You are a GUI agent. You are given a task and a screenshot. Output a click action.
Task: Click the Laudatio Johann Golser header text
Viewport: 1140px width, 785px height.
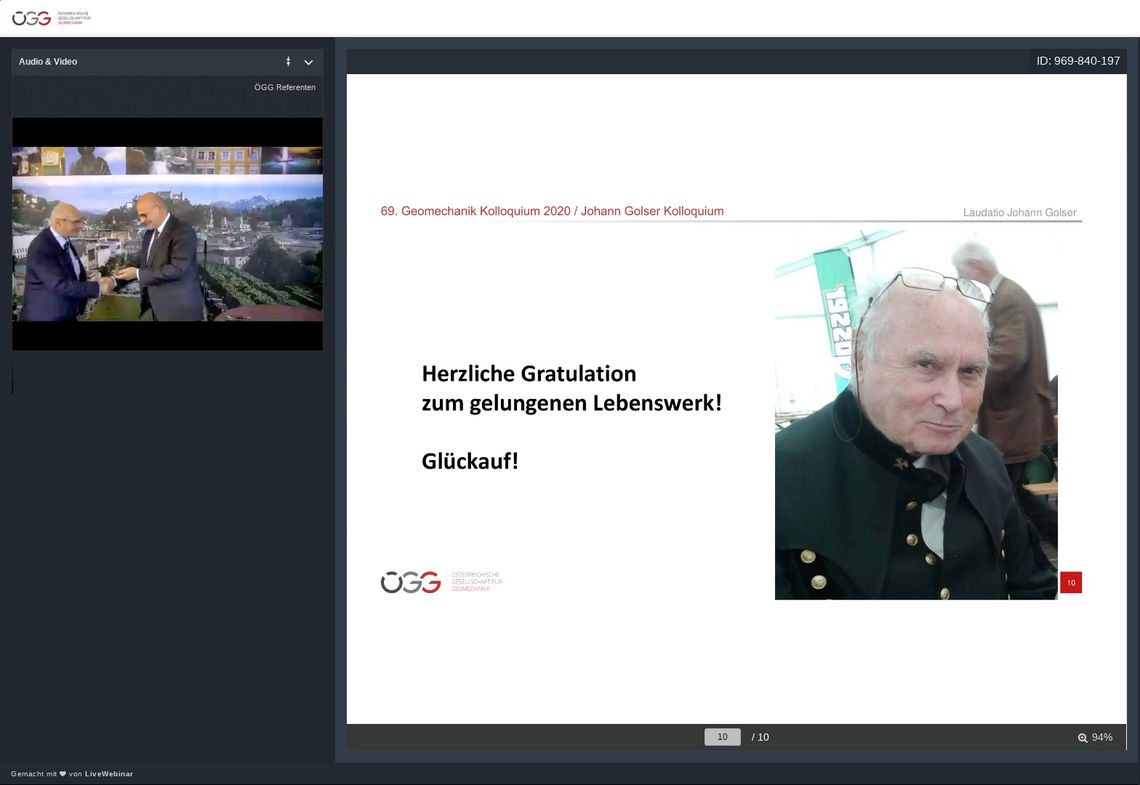1019,213
